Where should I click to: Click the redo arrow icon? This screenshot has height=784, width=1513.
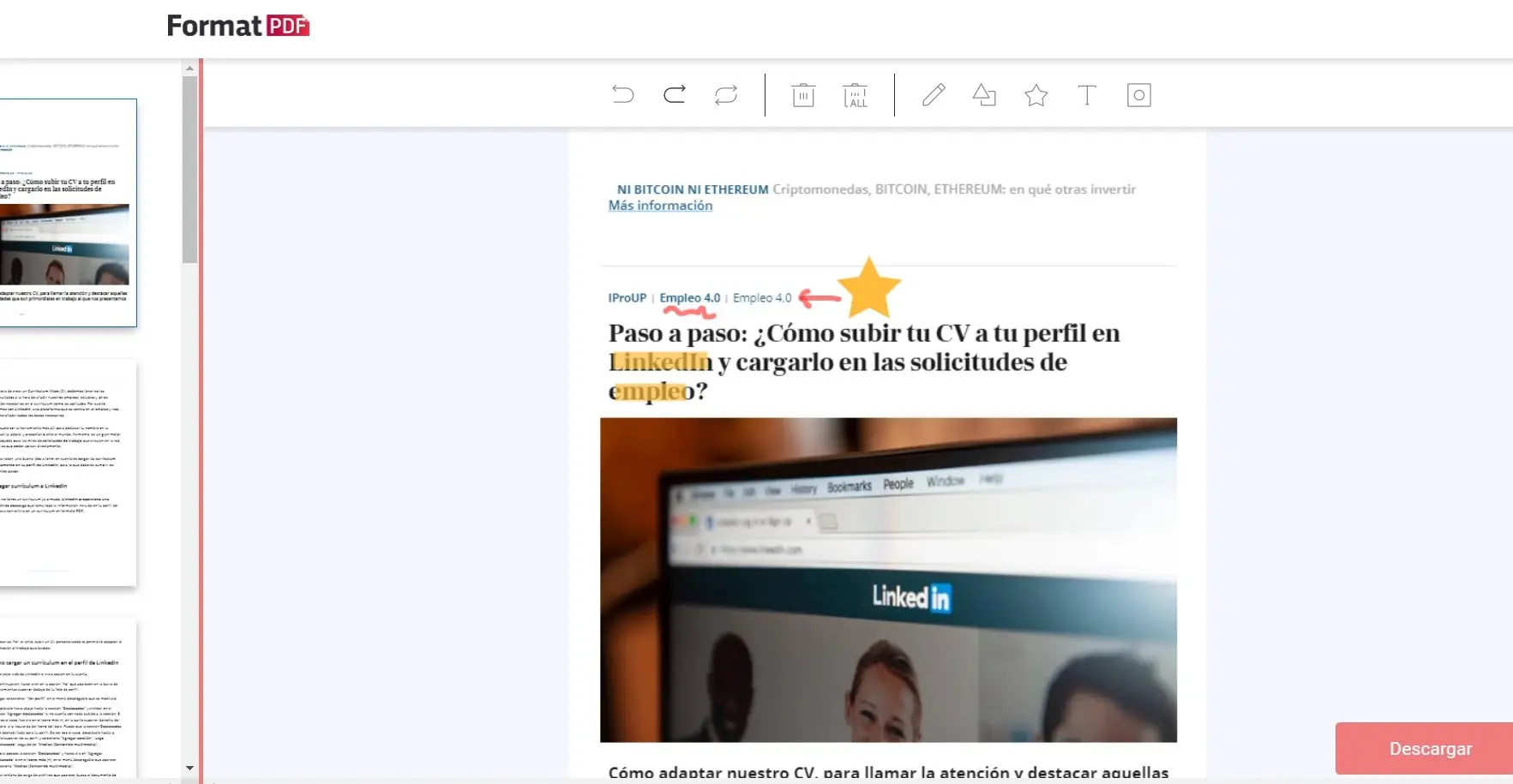pyautogui.click(x=675, y=94)
